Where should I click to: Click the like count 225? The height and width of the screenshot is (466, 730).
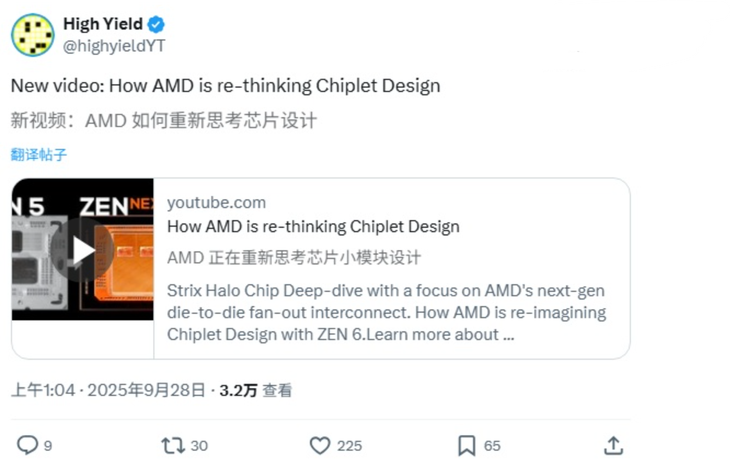[349, 446]
